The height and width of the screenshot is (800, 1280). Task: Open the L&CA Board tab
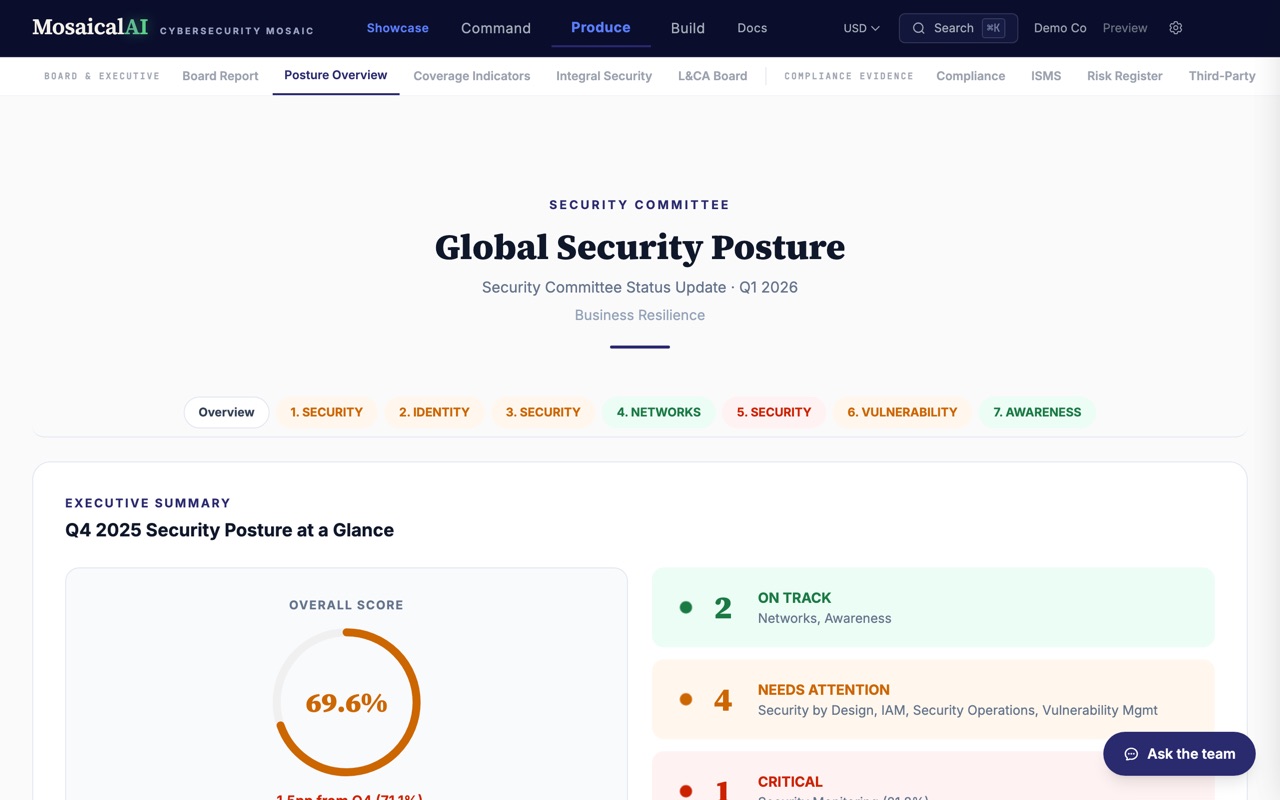point(712,76)
